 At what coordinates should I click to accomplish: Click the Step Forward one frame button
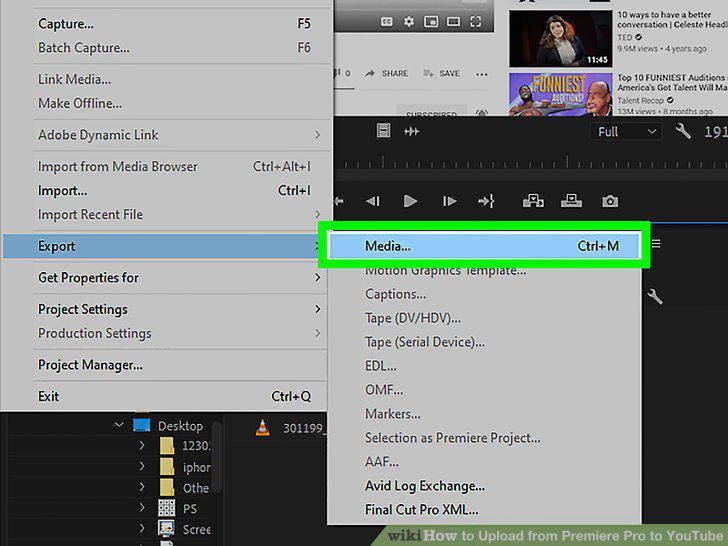click(449, 201)
